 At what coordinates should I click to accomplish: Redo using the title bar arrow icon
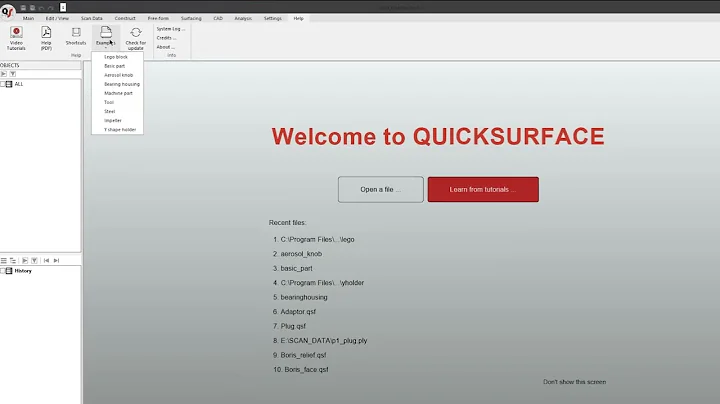(51, 7)
